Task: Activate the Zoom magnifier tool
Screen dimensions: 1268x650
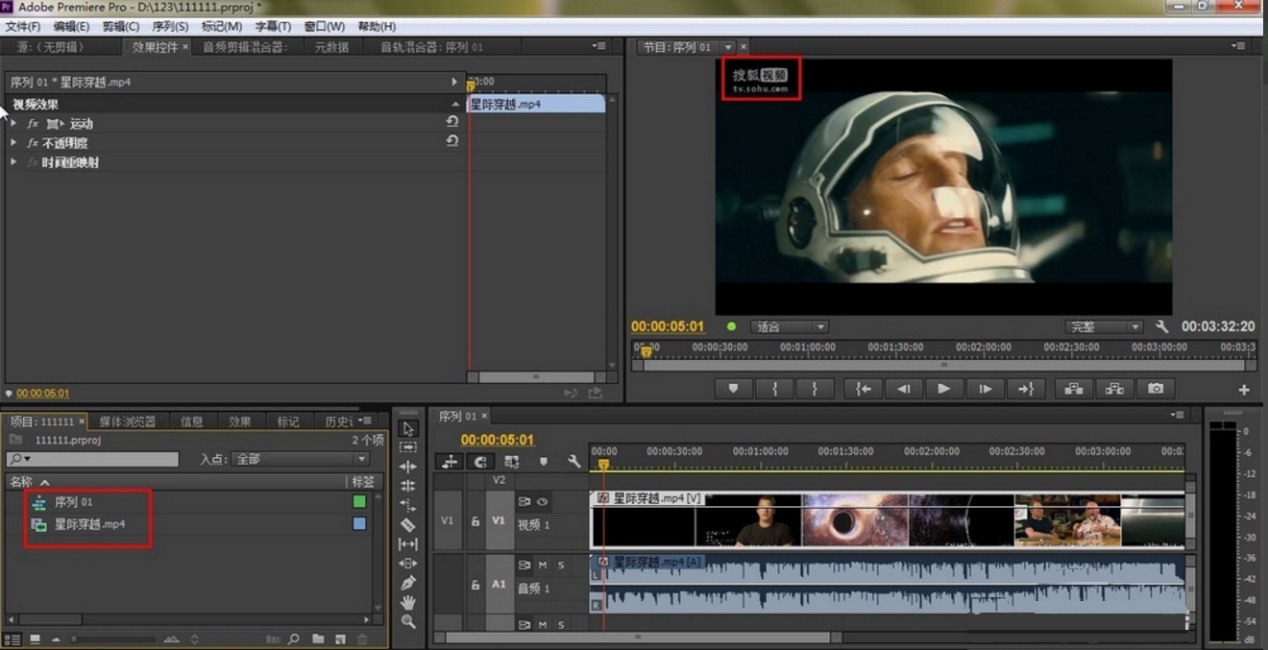Action: click(408, 621)
